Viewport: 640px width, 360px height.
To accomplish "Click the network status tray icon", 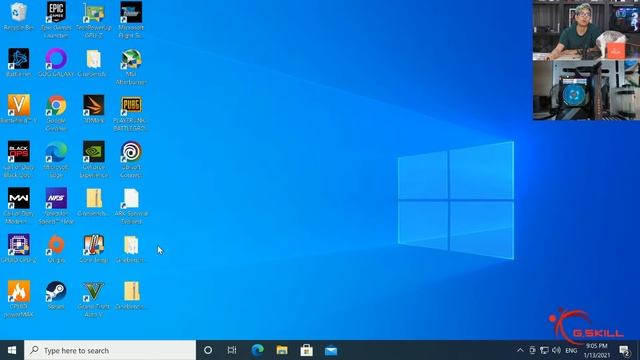I will pos(544,350).
